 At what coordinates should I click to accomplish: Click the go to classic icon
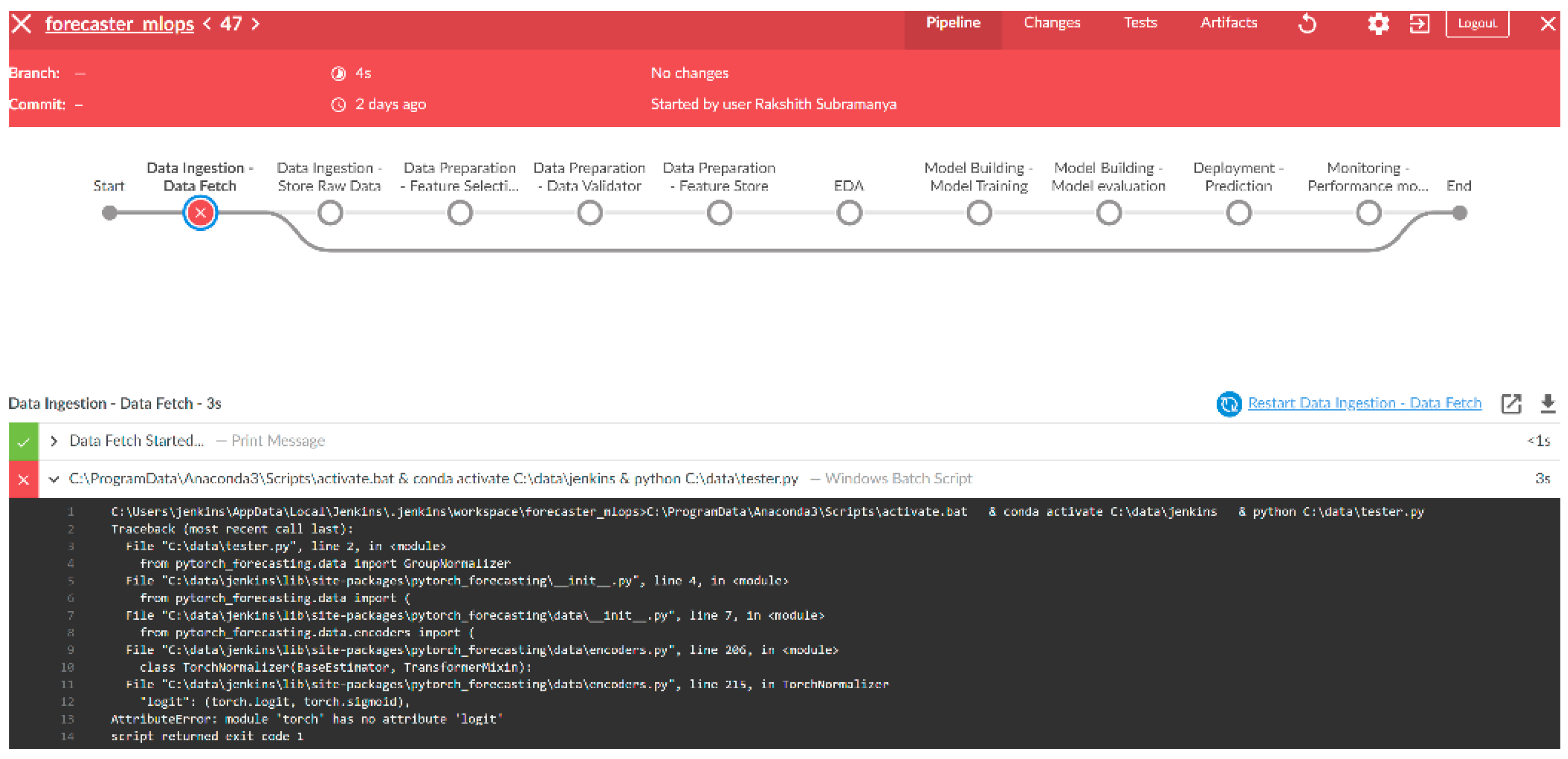coord(1419,25)
